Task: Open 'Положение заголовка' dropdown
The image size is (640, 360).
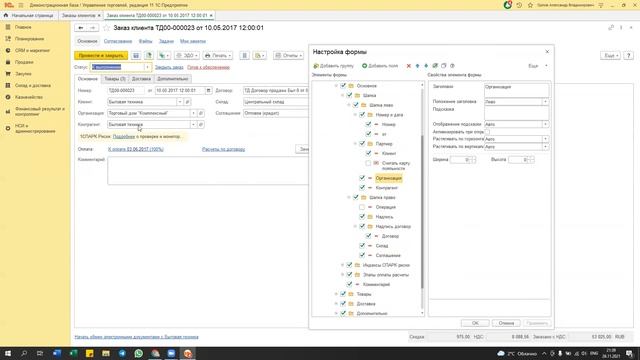Action: pos(545,102)
